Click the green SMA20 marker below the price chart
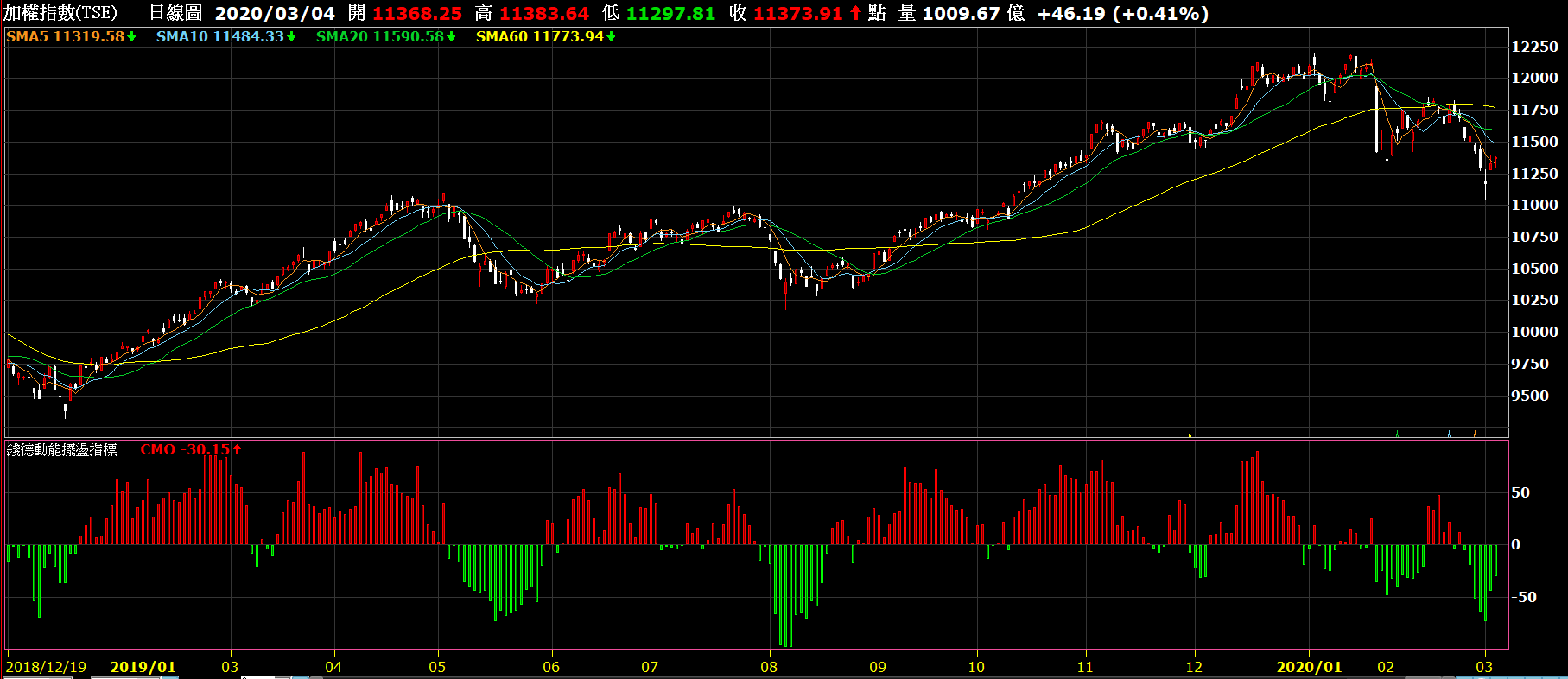The width and height of the screenshot is (1568, 679). [x=1397, y=434]
